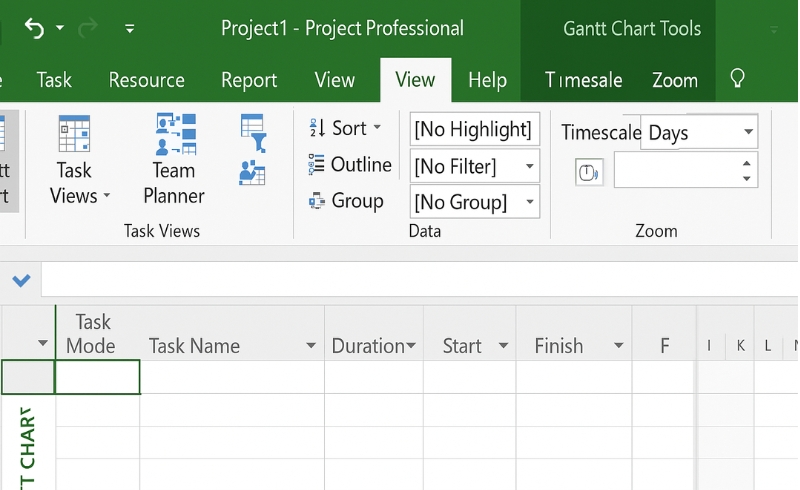Switch to the Task ribbon tab
800x490 pixels.
(54, 80)
